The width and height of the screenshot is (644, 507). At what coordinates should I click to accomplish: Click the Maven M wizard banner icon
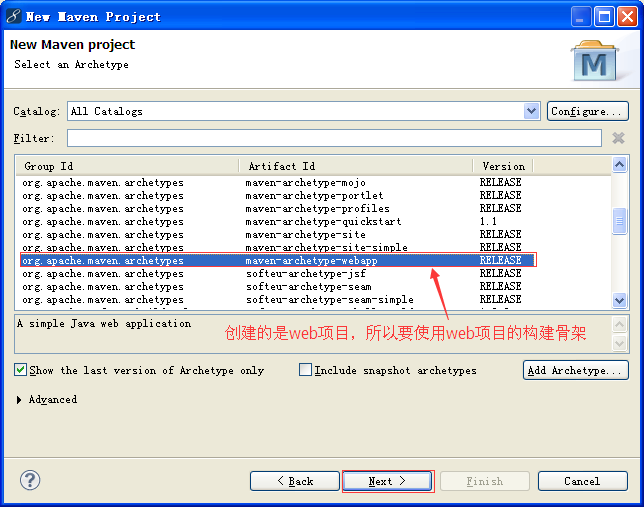[595, 60]
